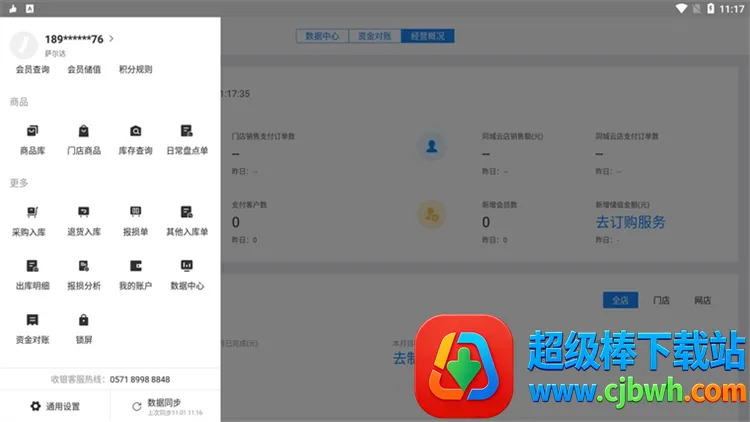Tap the Wi-Fi status bar icon

[x=681, y=9]
